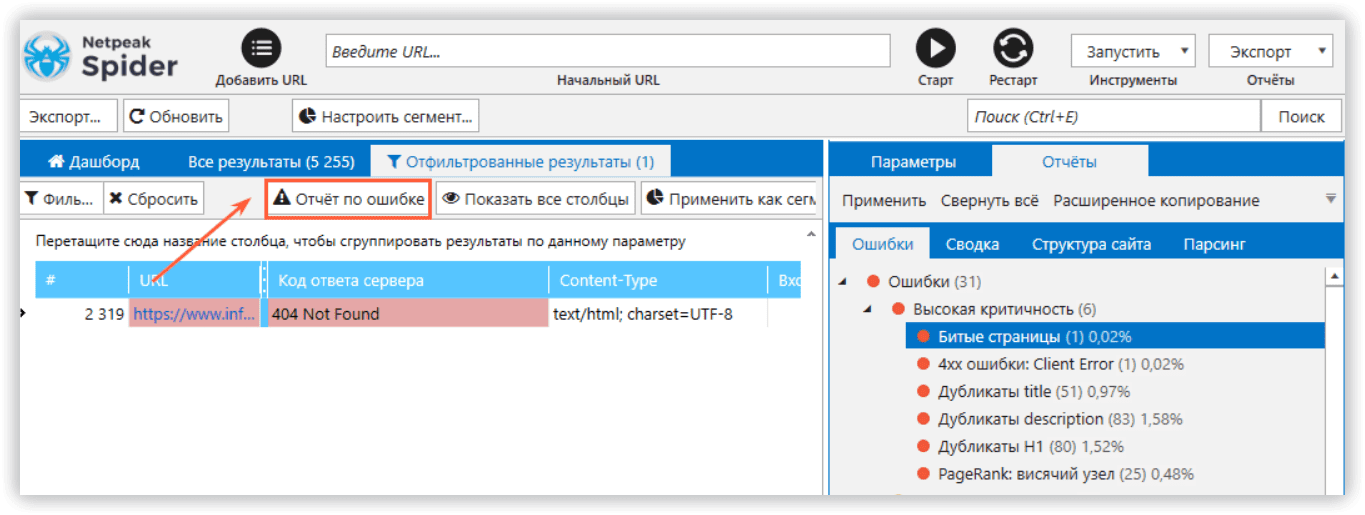Image resolution: width=1365 pixels, height=515 pixels.
Task: Click Расширенное копирование option
Action: tap(1156, 201)
